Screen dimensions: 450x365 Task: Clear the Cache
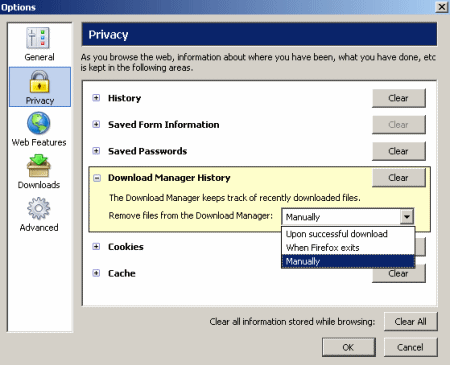click(399, 275)
